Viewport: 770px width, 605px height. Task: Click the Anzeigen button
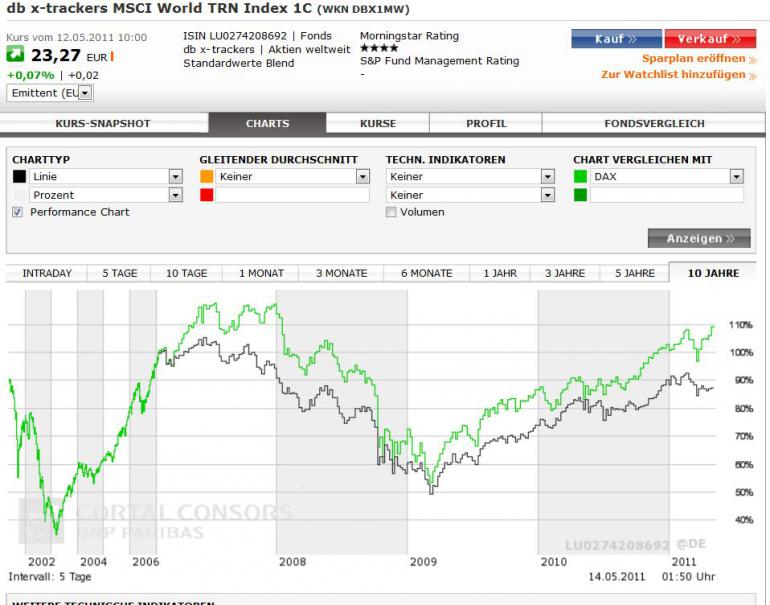pyautogui.click(x=699, y=238)
